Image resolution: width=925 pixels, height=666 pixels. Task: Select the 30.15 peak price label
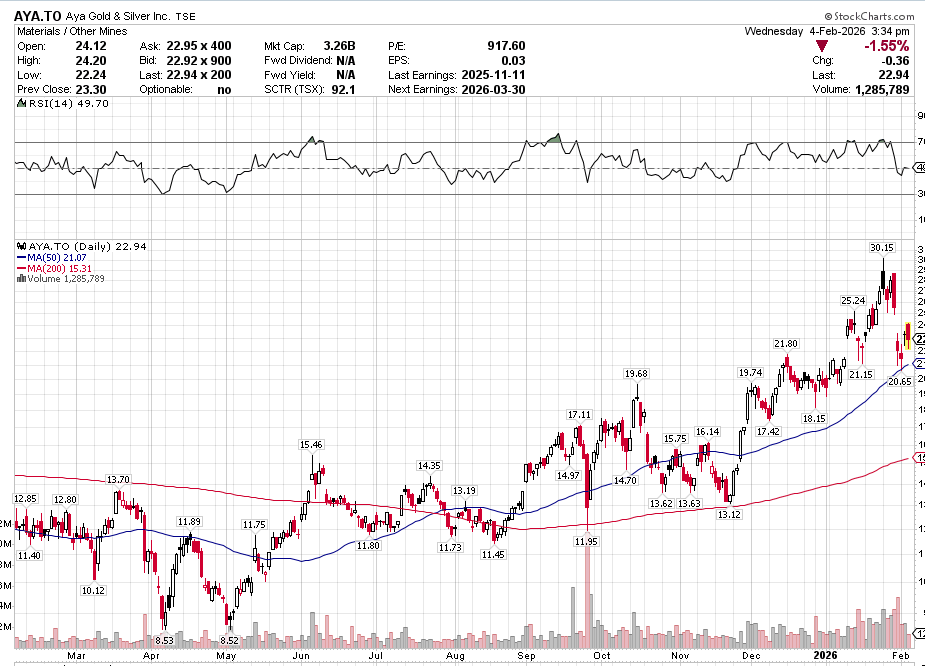881,247
